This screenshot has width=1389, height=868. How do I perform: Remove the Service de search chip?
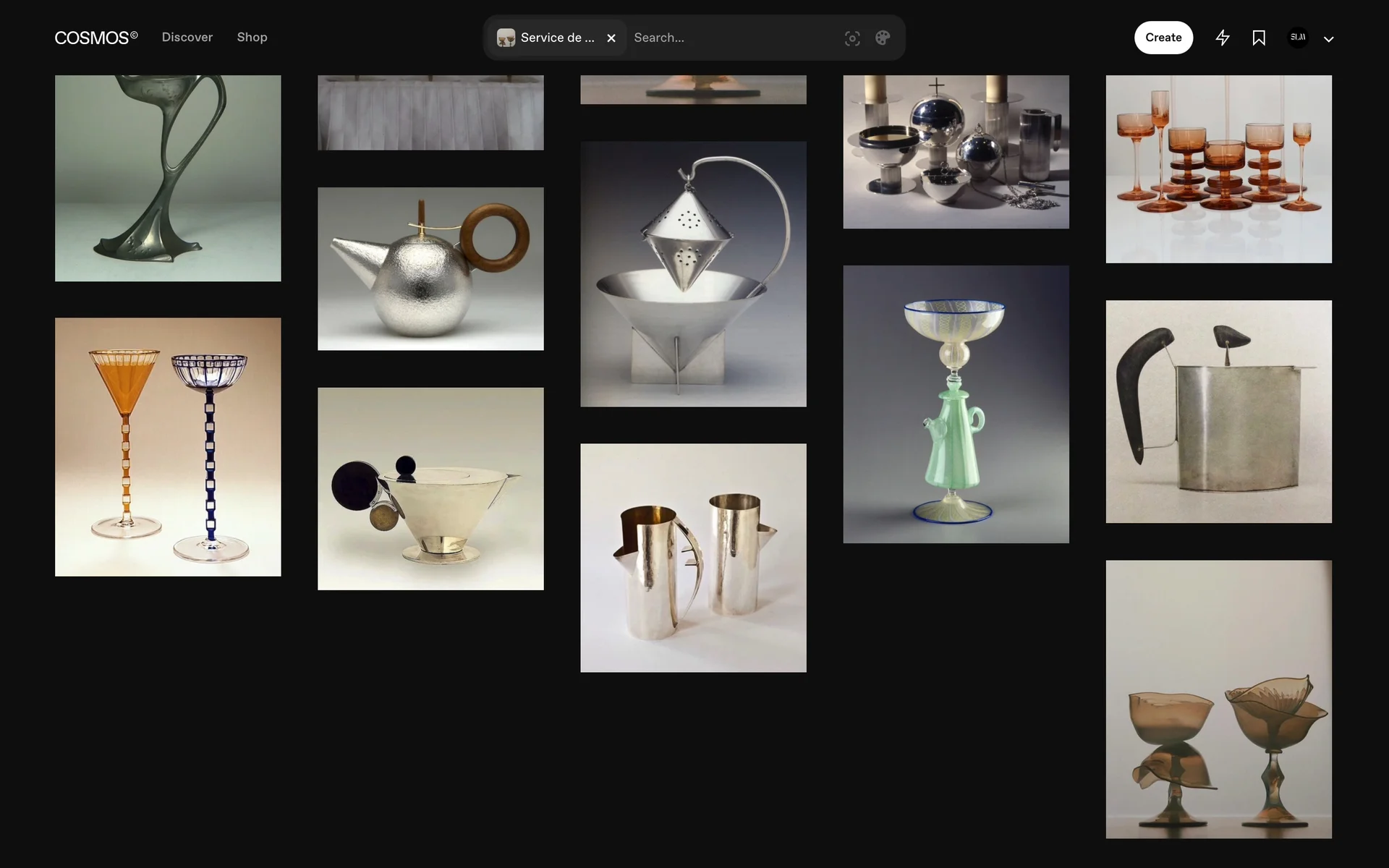click(x=611, y=38)
